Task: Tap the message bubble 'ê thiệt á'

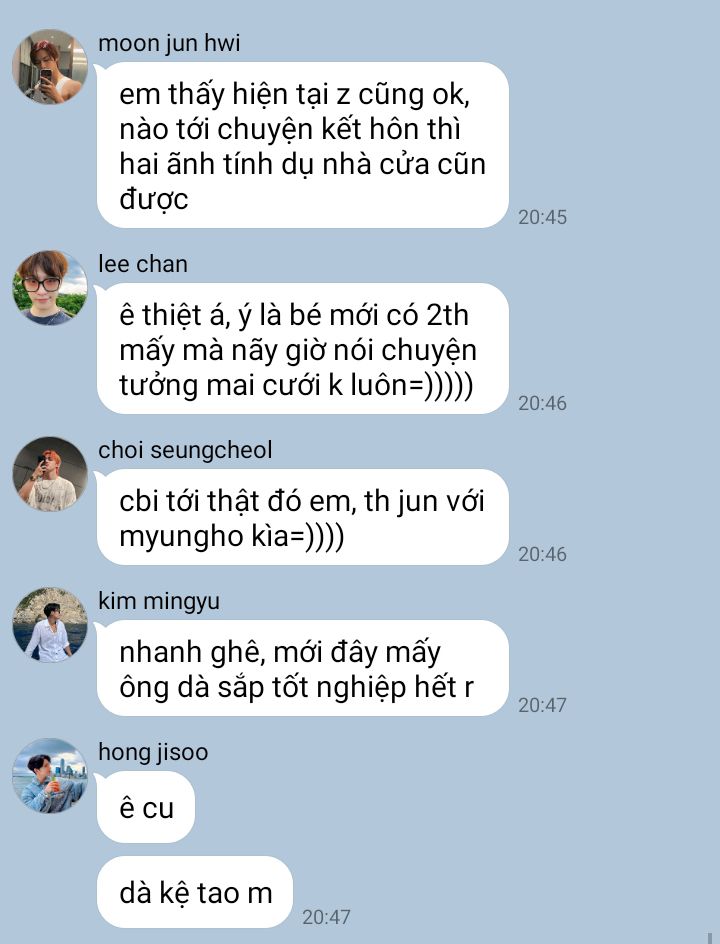Action: click(x=303, y=349)
